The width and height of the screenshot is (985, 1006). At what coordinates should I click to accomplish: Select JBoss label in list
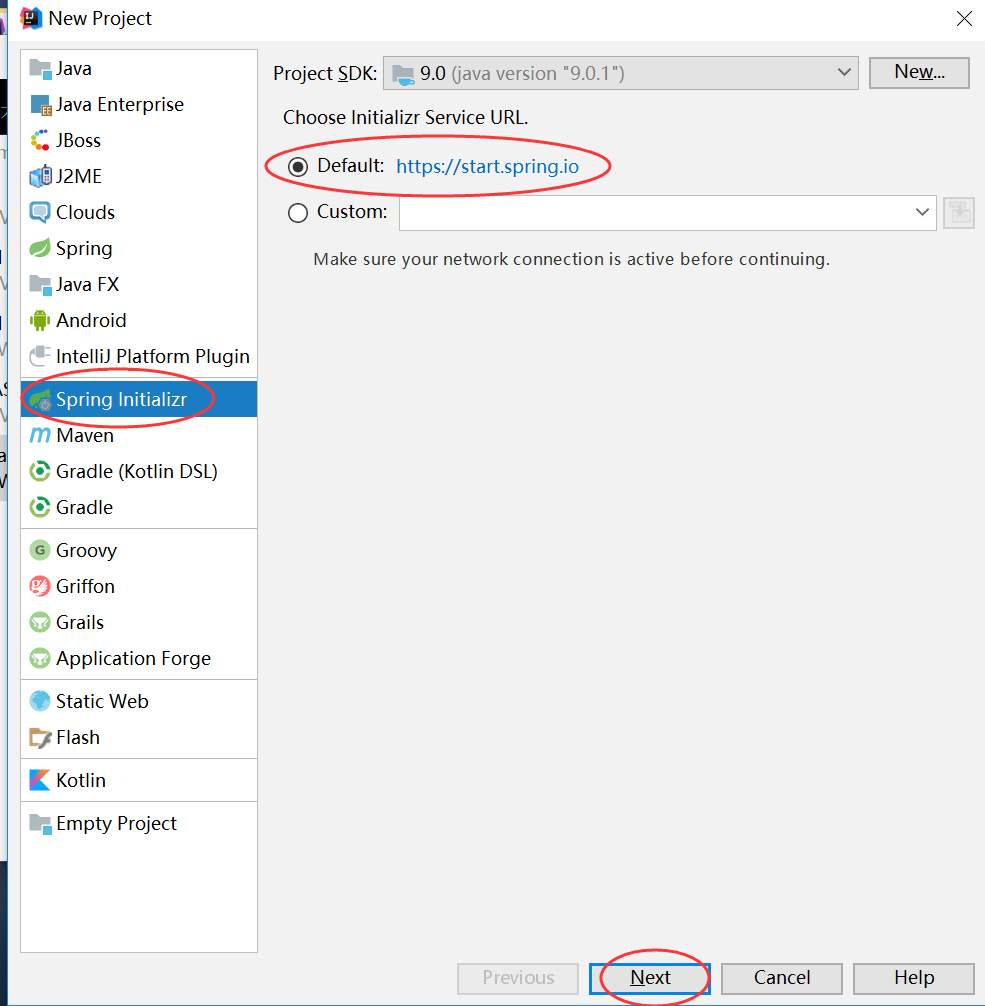(78, 141)
